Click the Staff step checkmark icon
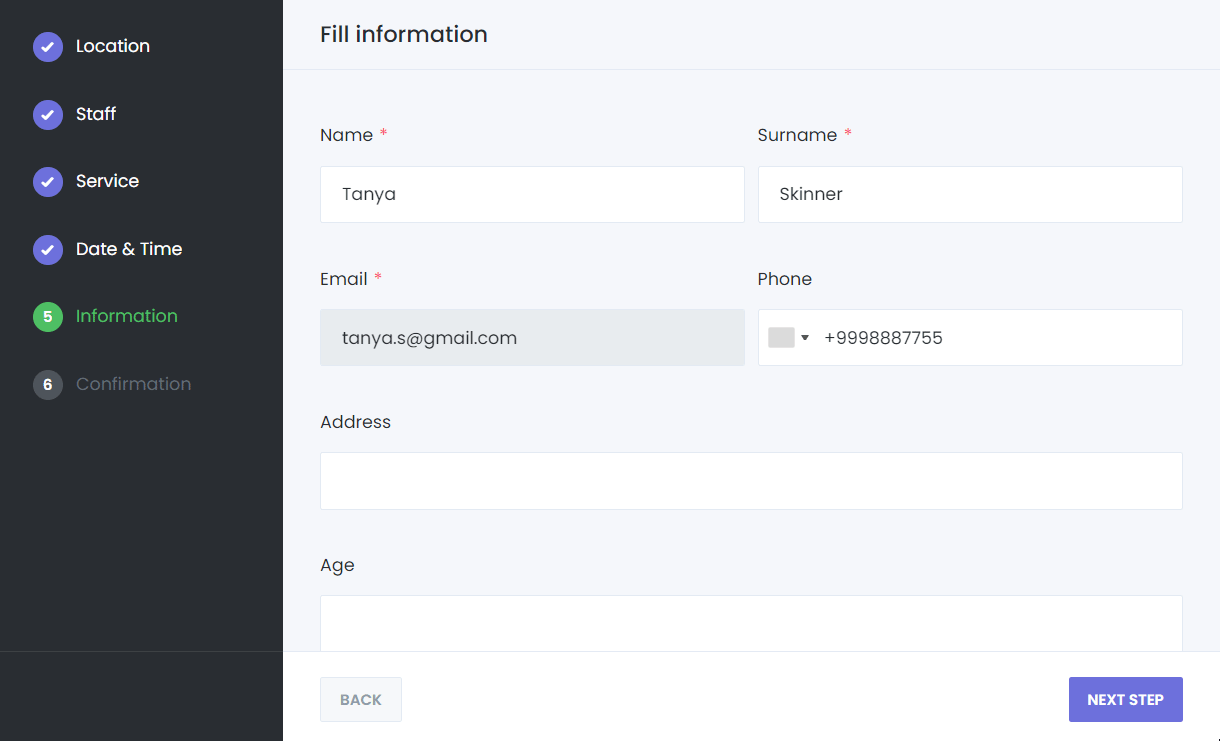 [x=47, y=115]
